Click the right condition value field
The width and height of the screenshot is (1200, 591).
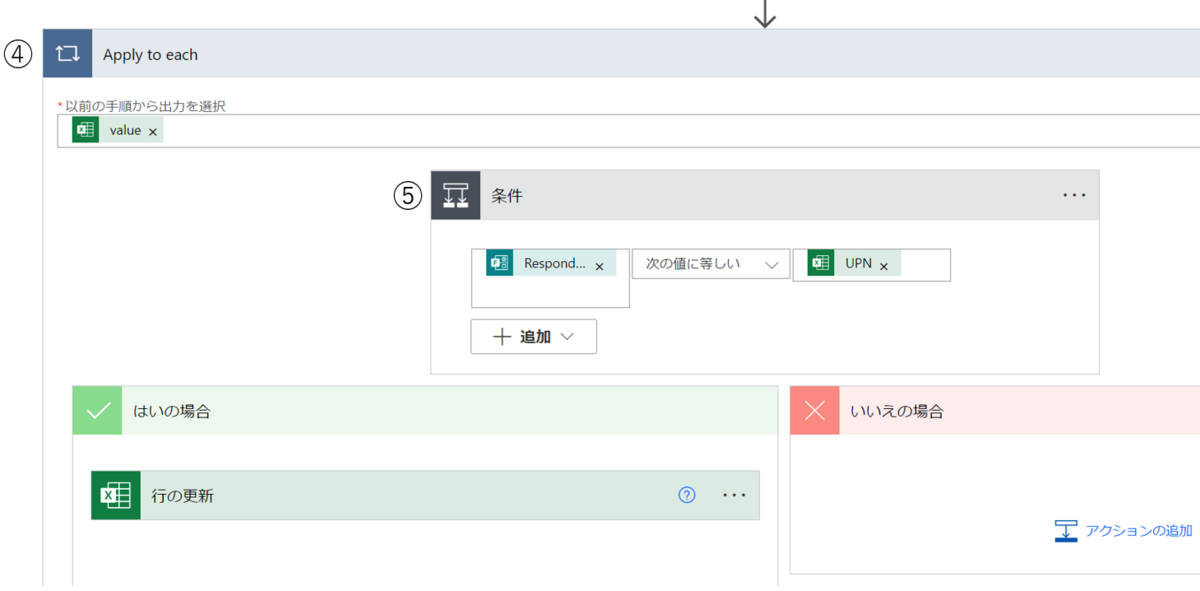871,265
